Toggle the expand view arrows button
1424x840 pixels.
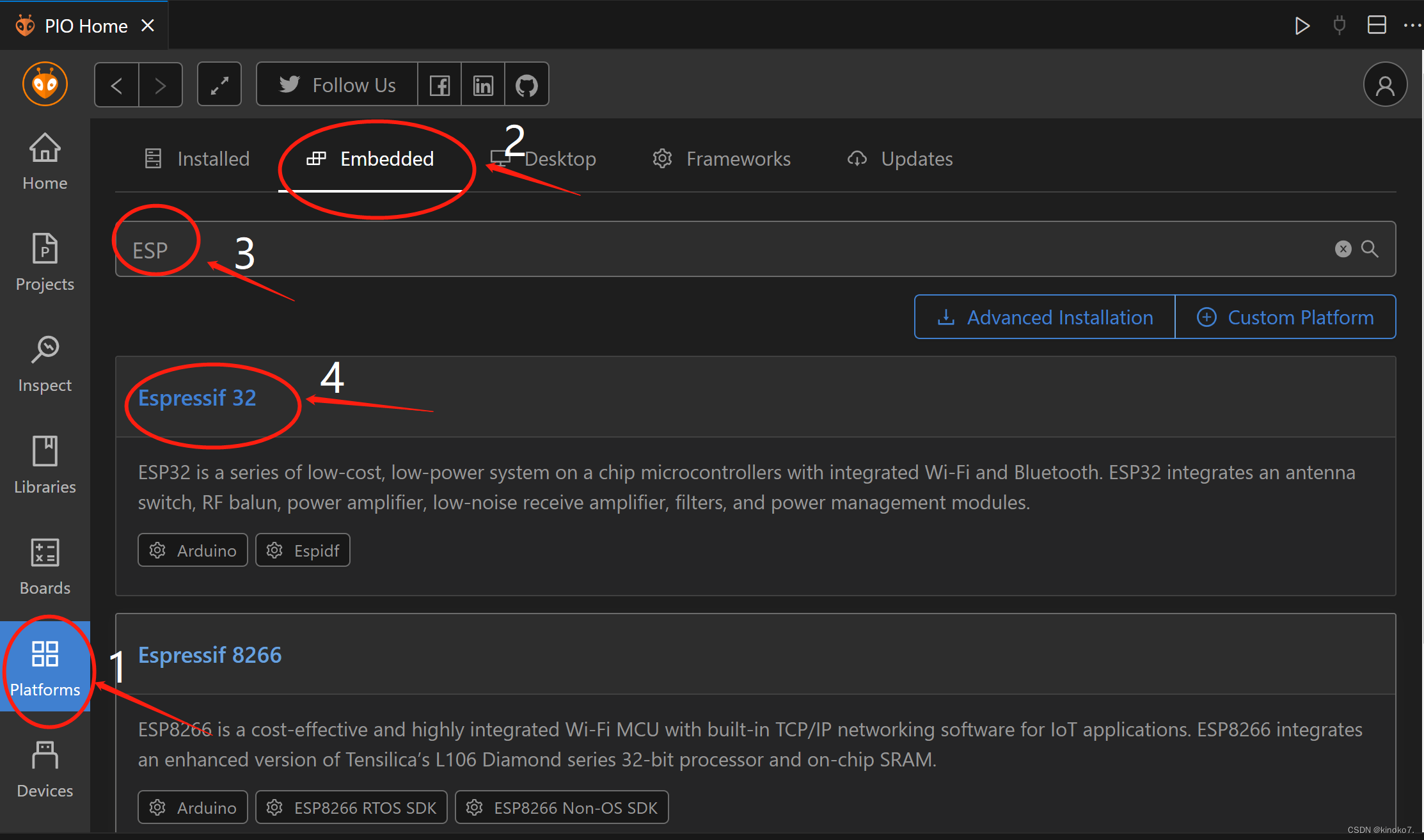[219, 84]
